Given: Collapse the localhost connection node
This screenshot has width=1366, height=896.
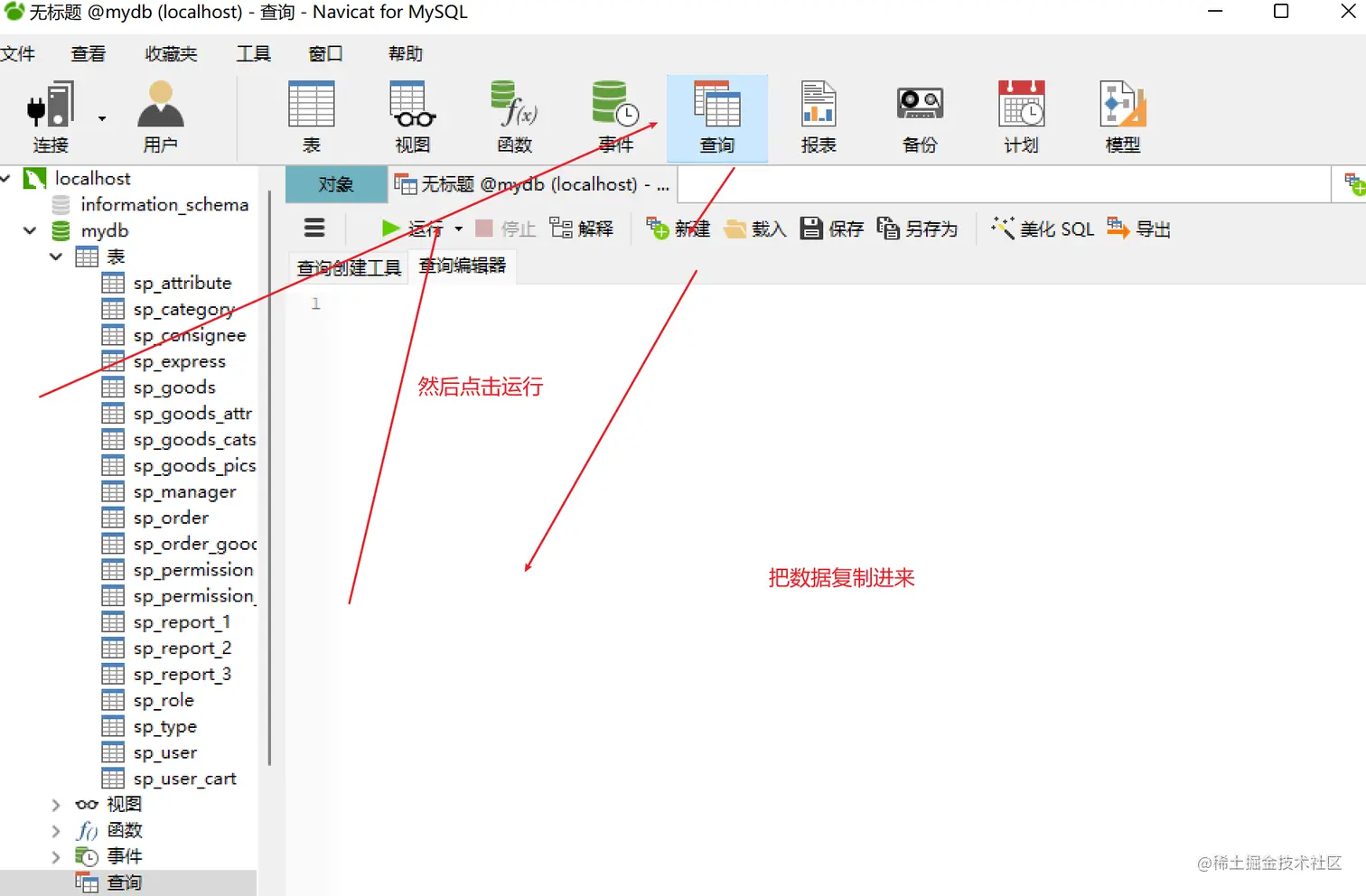Looking at the screenshot, I should tap(6, 179).
